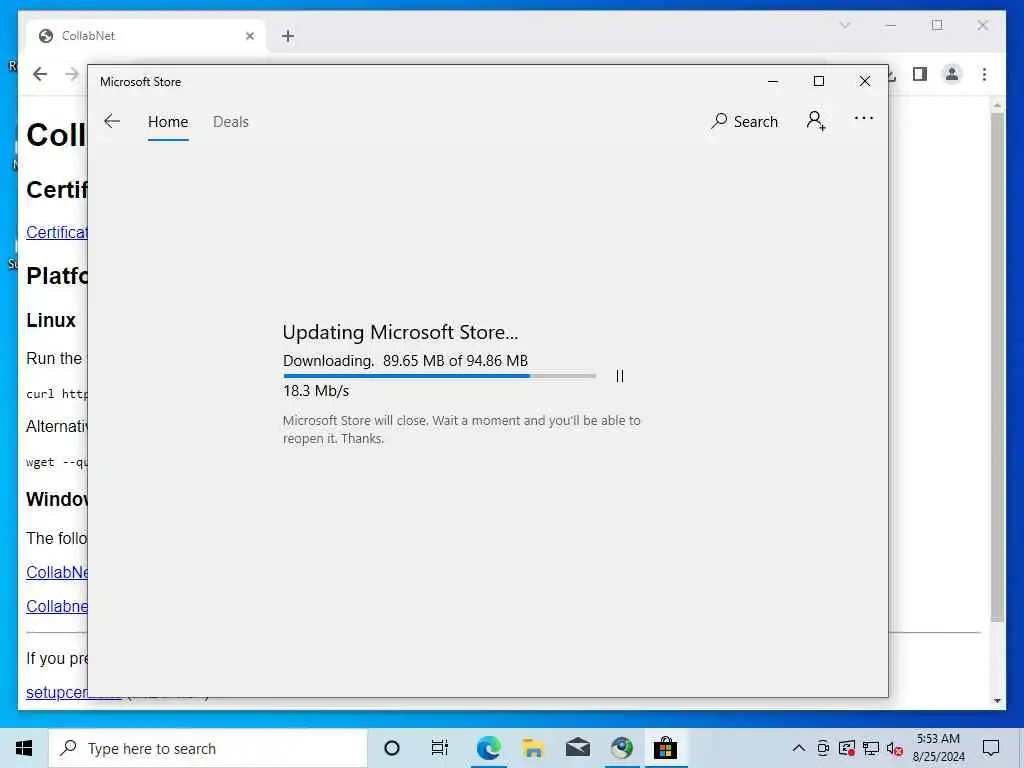Open the Home tab in Microsoft Store
Image resolution: width=1024 pixels, height=768 pixels.
point(168,122)
